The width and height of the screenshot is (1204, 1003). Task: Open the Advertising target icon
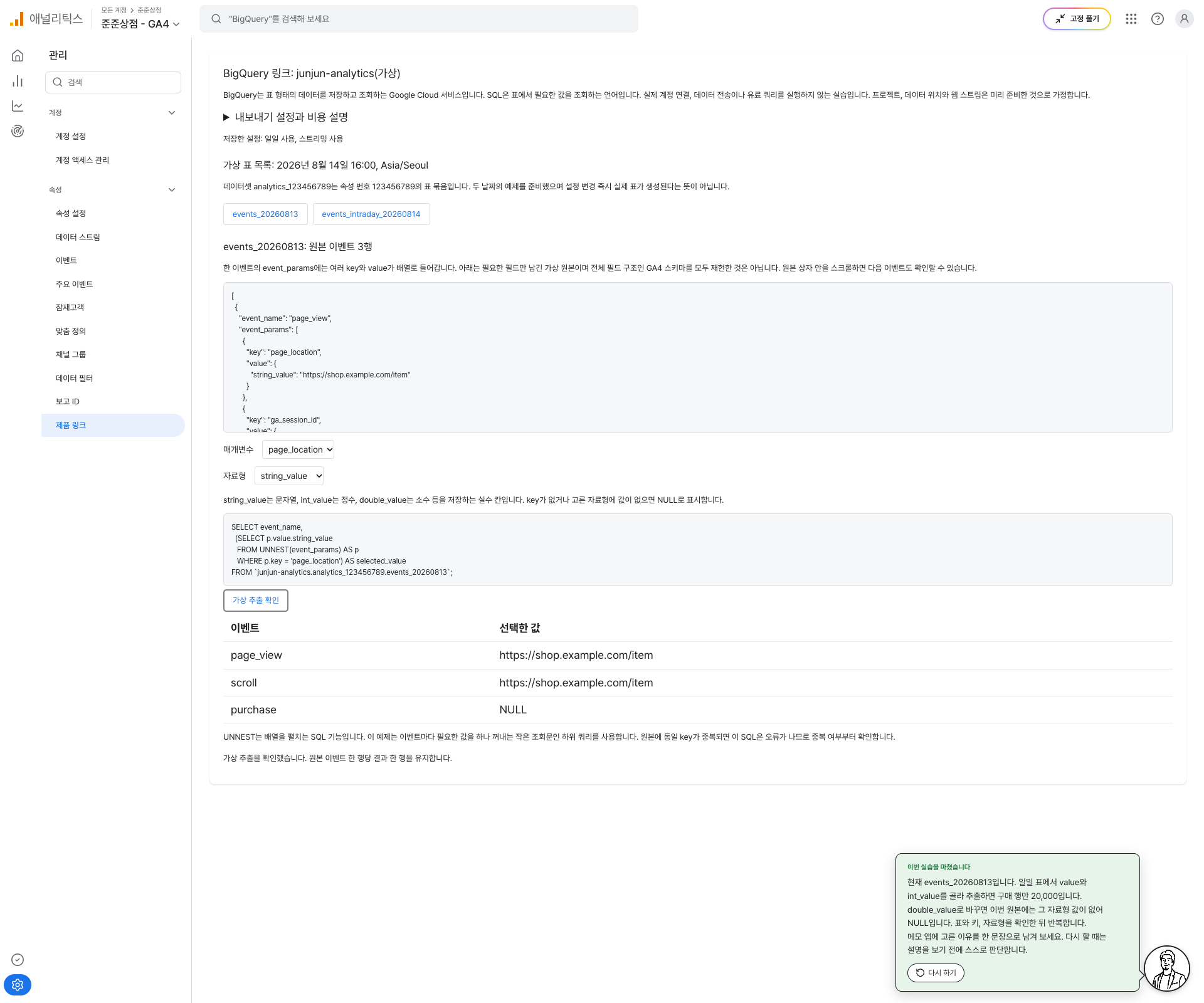coord(18,131)
